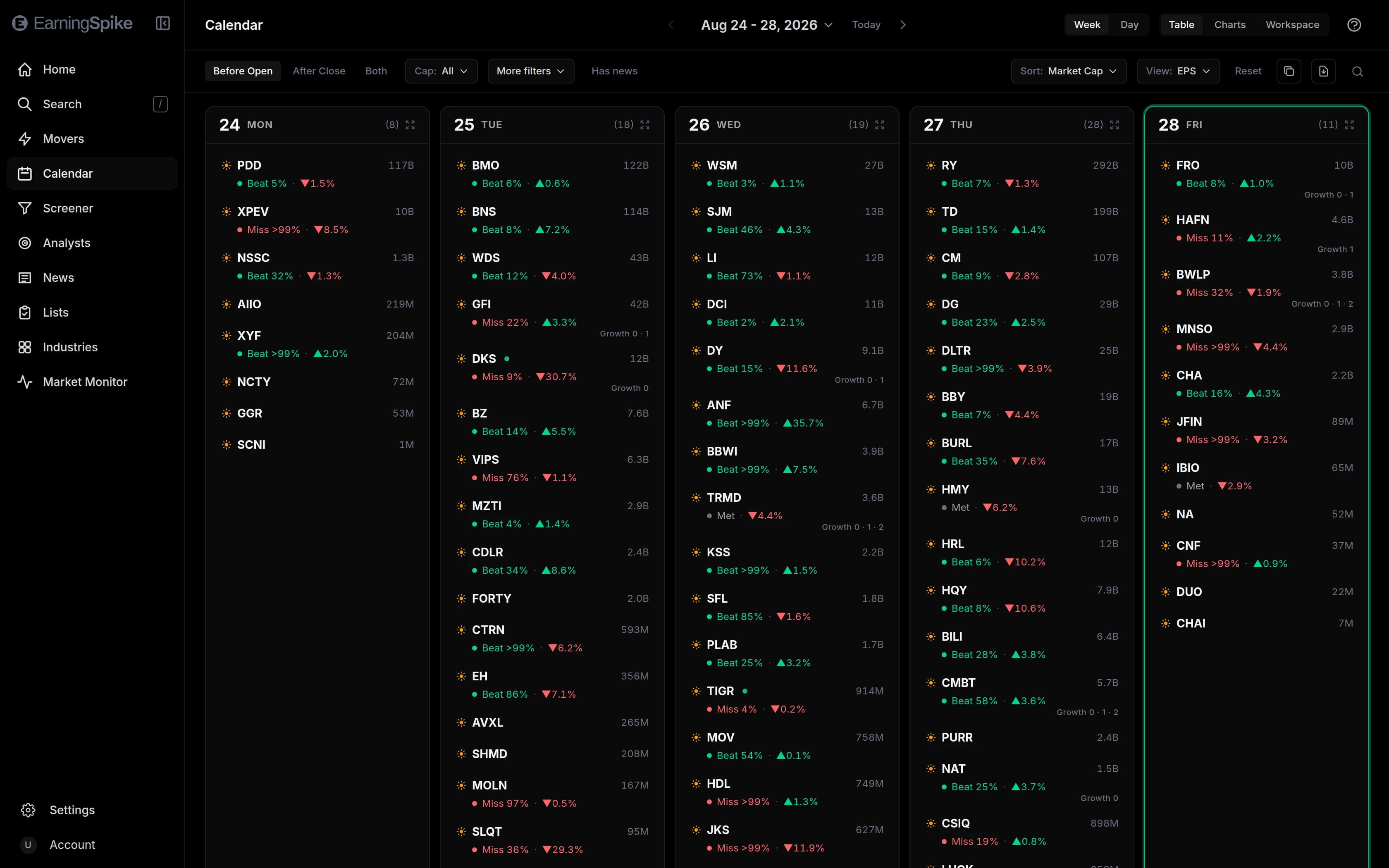This screenshot has width=1389, height=868.
Task: Expand the Monday 24 column
Action: pyautogui.click(x=410, y=124)
